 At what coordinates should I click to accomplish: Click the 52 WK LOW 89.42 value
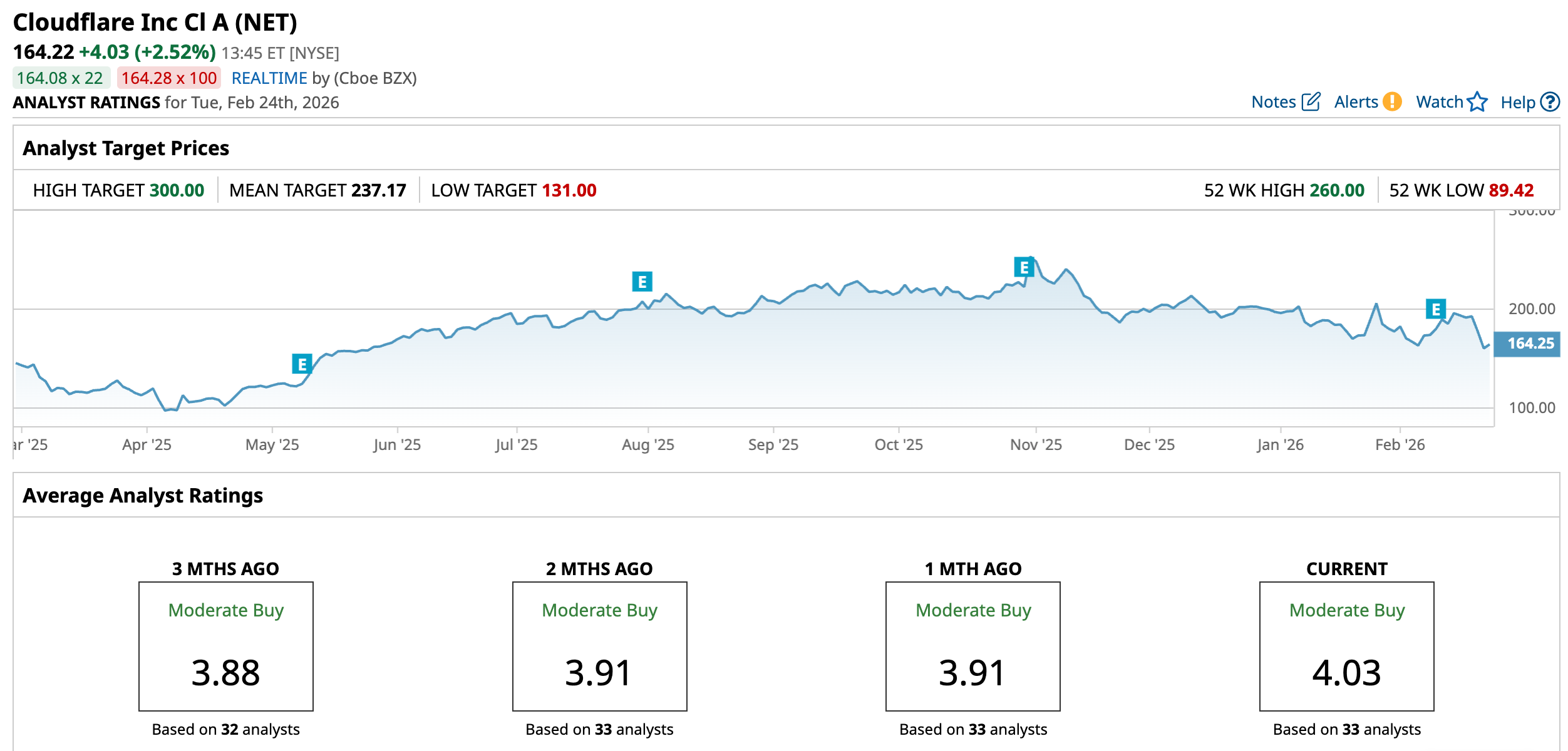(x=1511, y=190)
